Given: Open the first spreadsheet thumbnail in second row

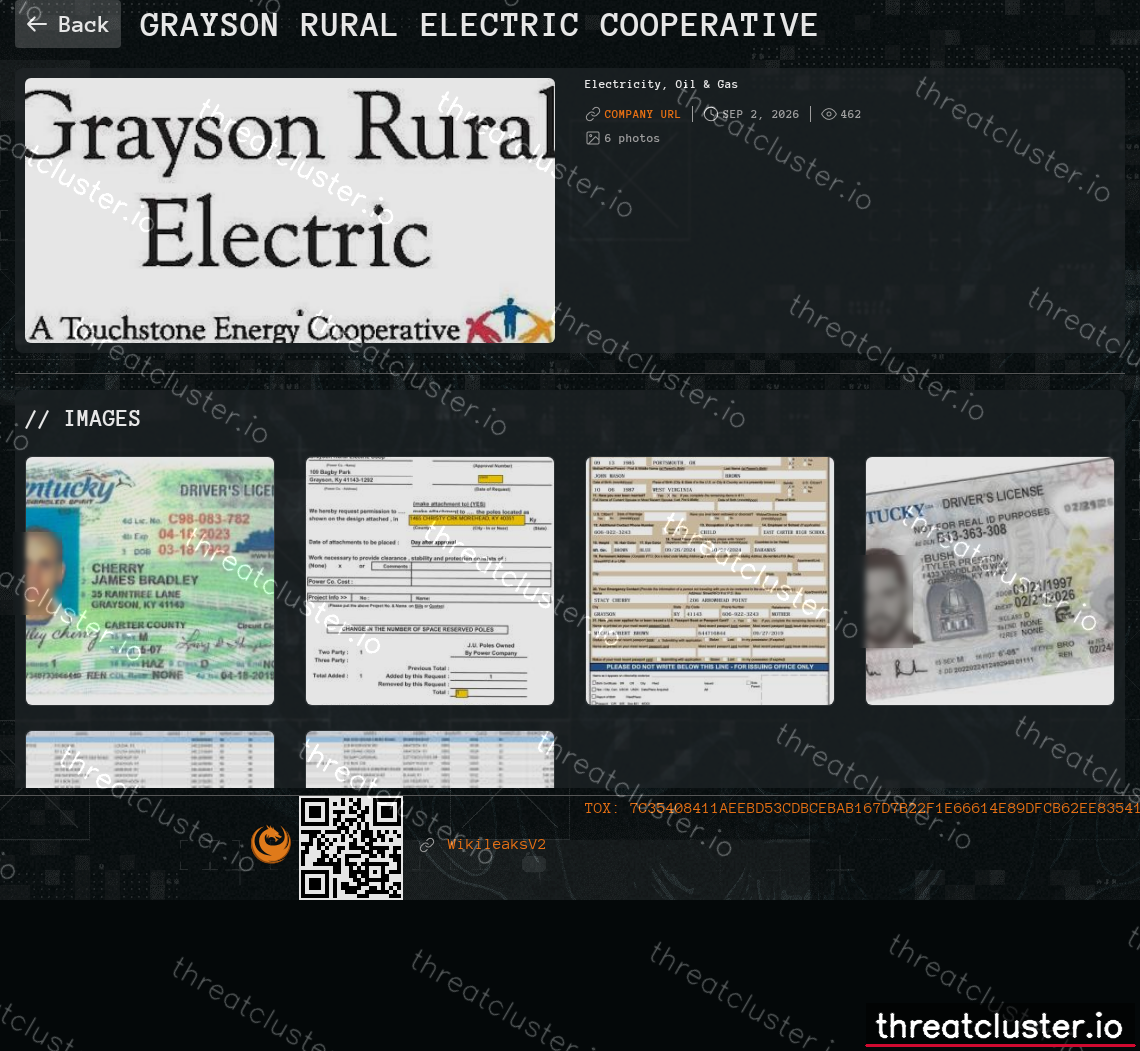Looking at the screenshot, I should [150, 760].
